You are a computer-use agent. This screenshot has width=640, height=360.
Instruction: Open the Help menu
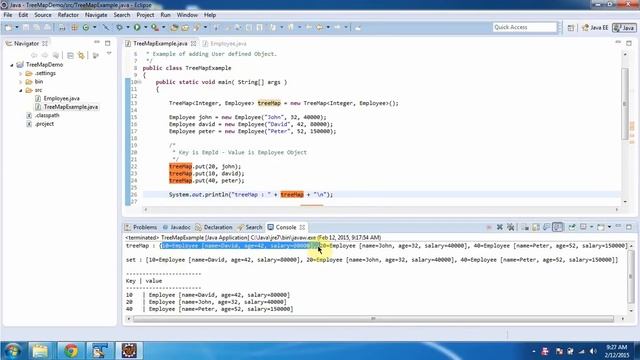[x=210, y=15]
